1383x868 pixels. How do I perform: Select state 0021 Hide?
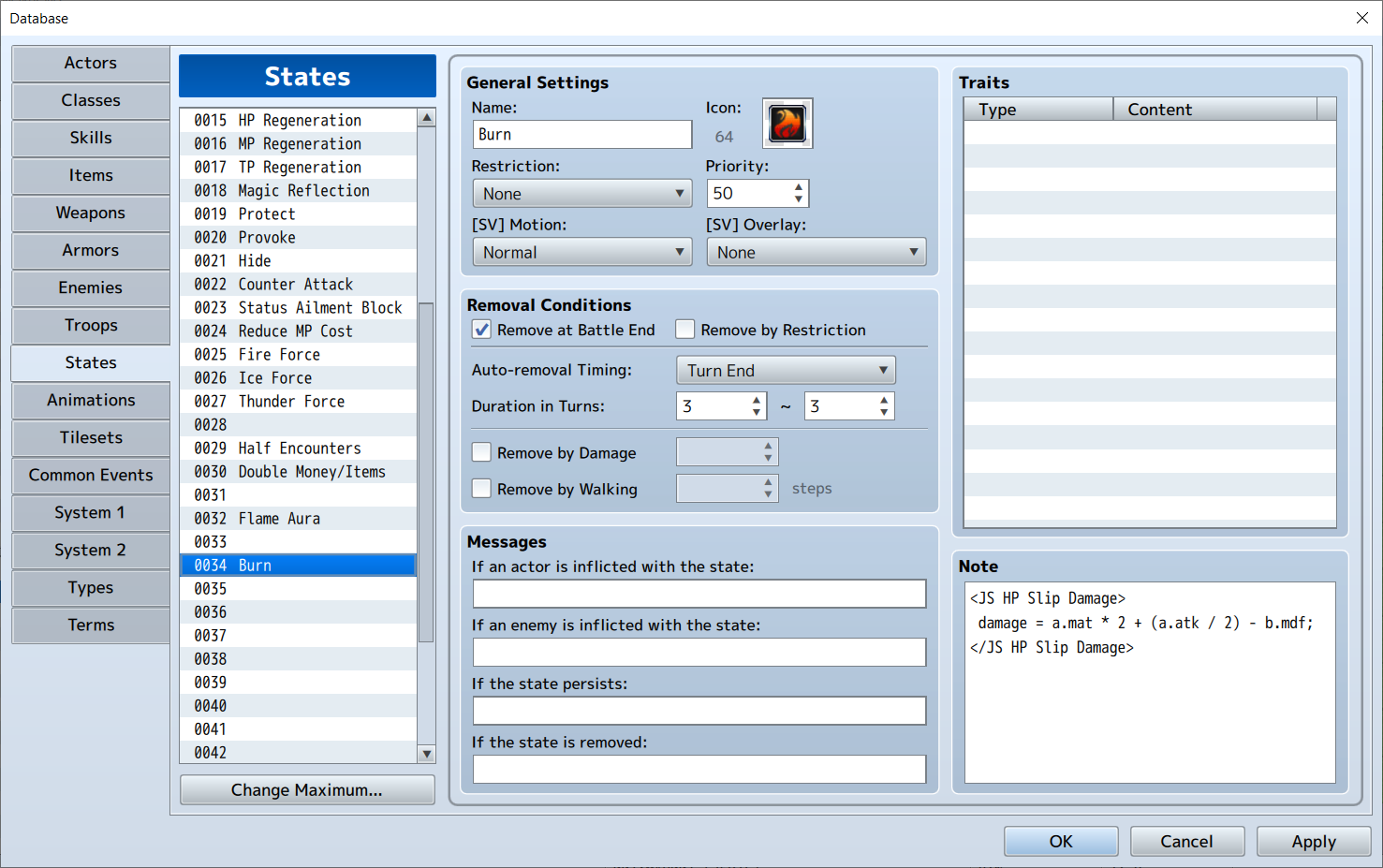pyautogui.click(x=298, y=261)
